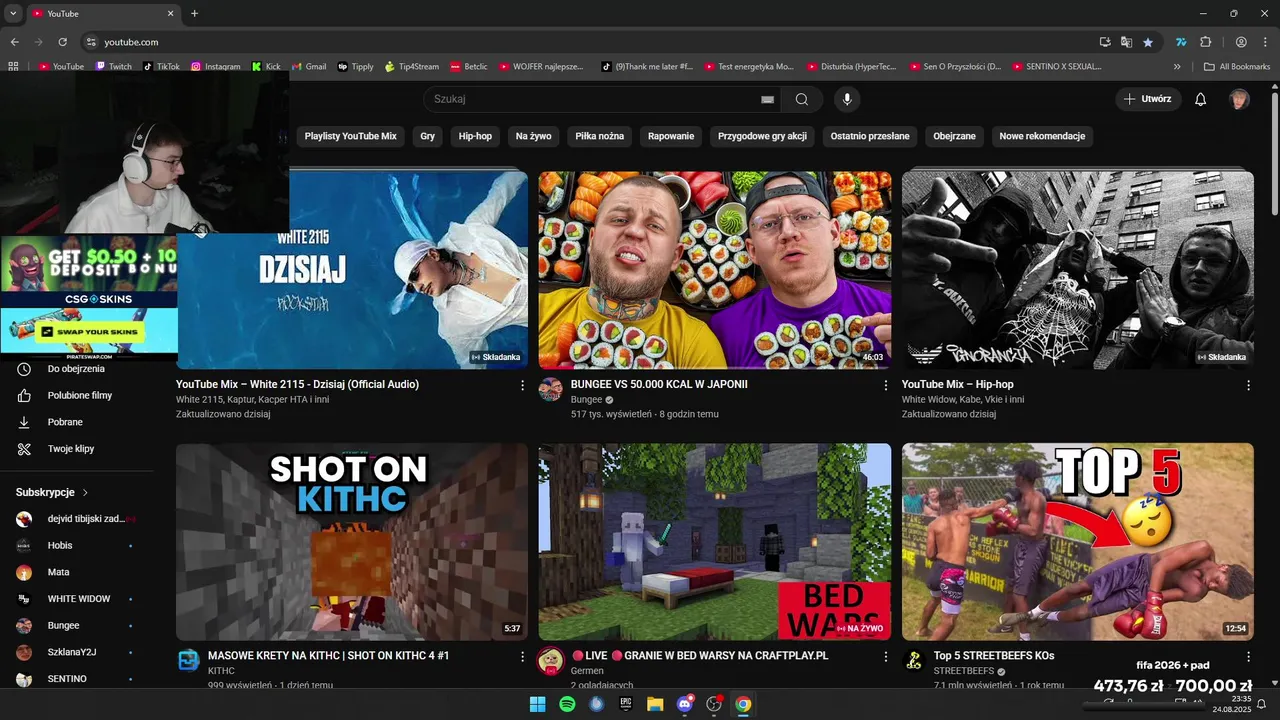Open Spotify from taskbar
Screen dimensions: 1280x720
567,704
